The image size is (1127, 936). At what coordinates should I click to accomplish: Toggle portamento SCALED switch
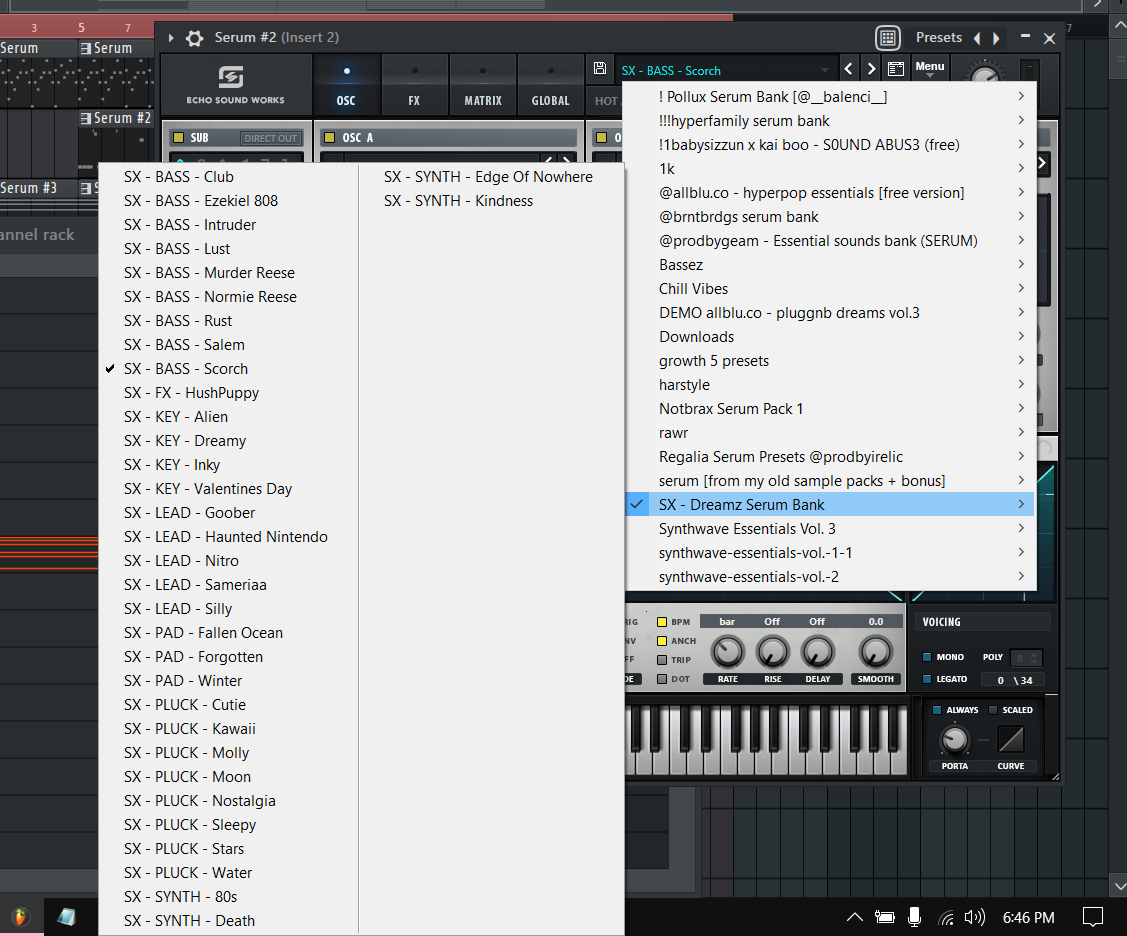993,710
